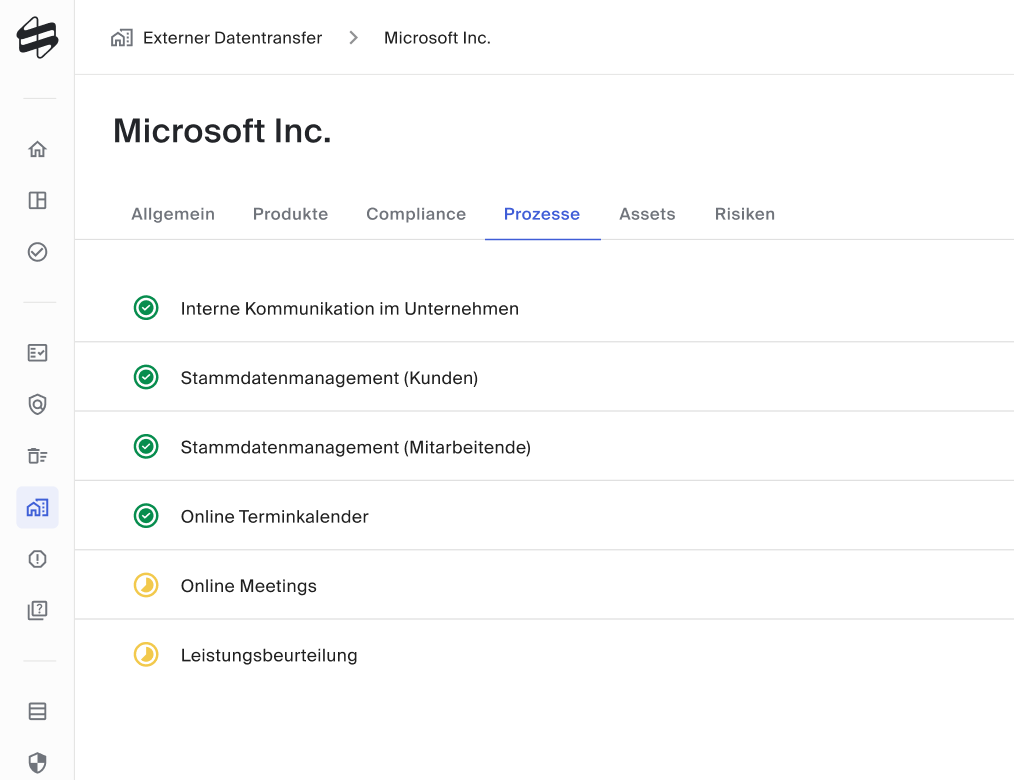Click the app logo in the sidebar

click(x=38, y=38)
